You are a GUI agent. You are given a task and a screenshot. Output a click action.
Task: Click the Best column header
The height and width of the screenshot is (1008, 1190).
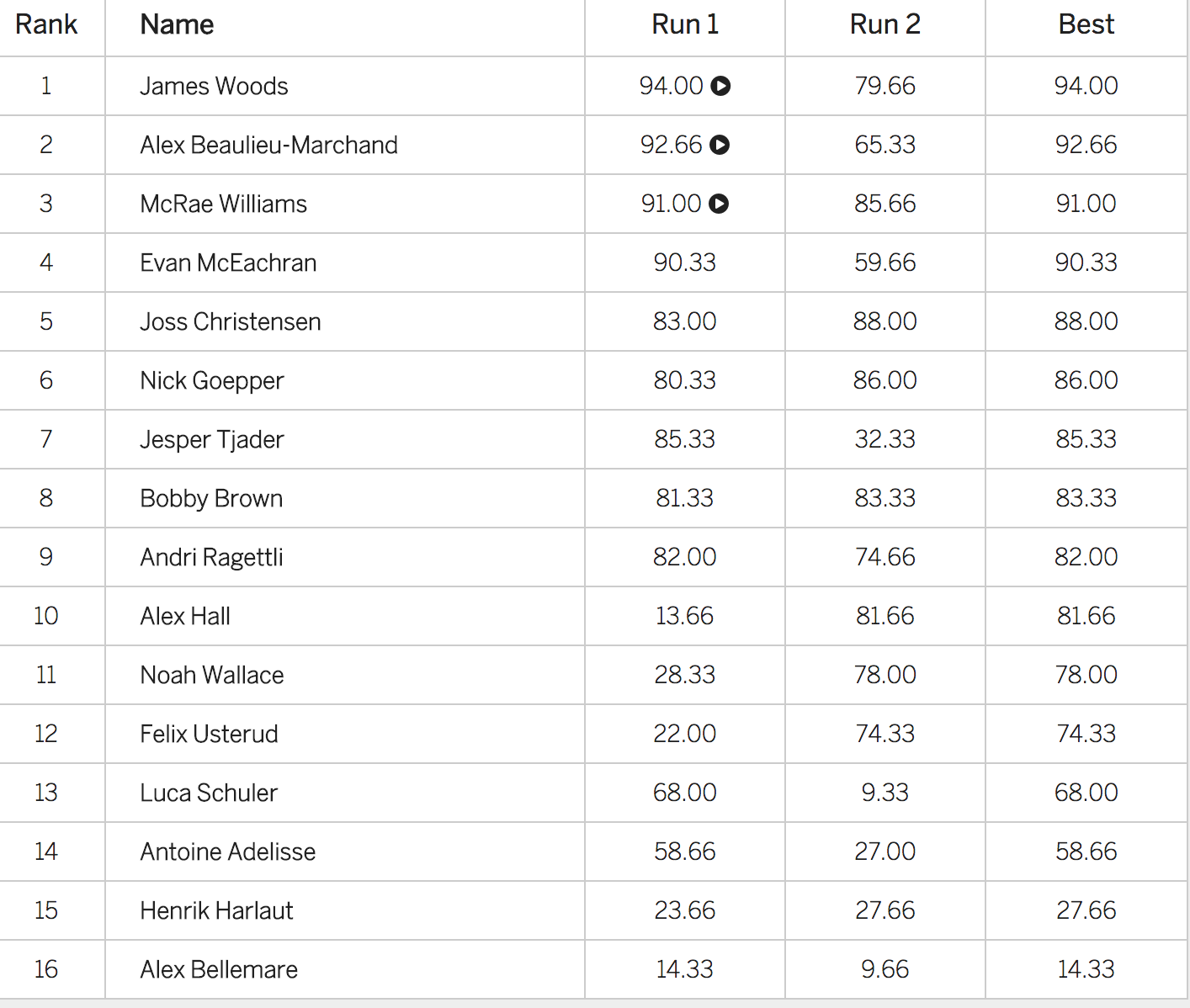[x=1086, y=24]
